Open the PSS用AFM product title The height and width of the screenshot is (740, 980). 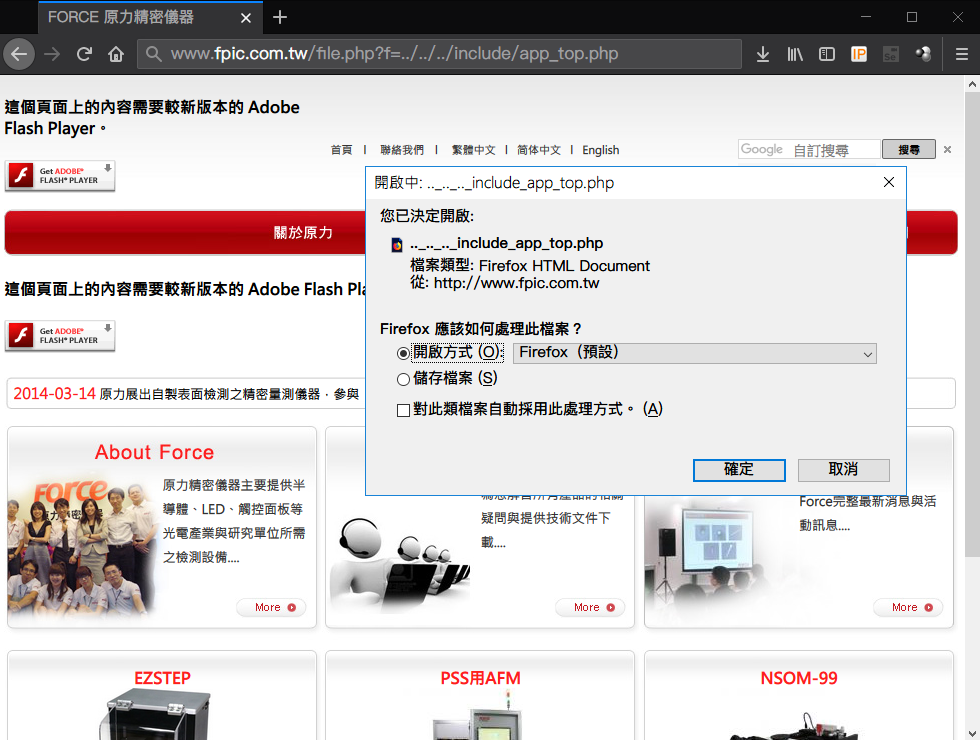[480, 678]
